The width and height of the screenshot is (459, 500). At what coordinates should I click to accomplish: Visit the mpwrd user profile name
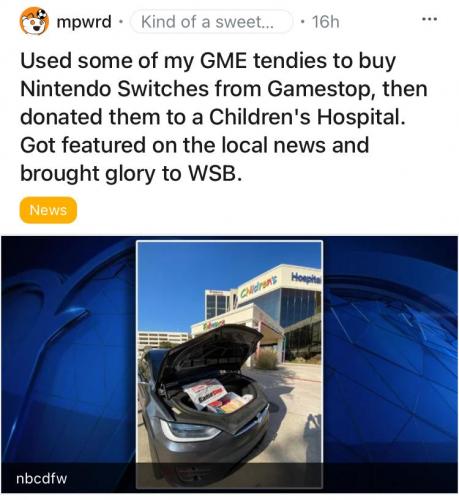coord(84,22)
